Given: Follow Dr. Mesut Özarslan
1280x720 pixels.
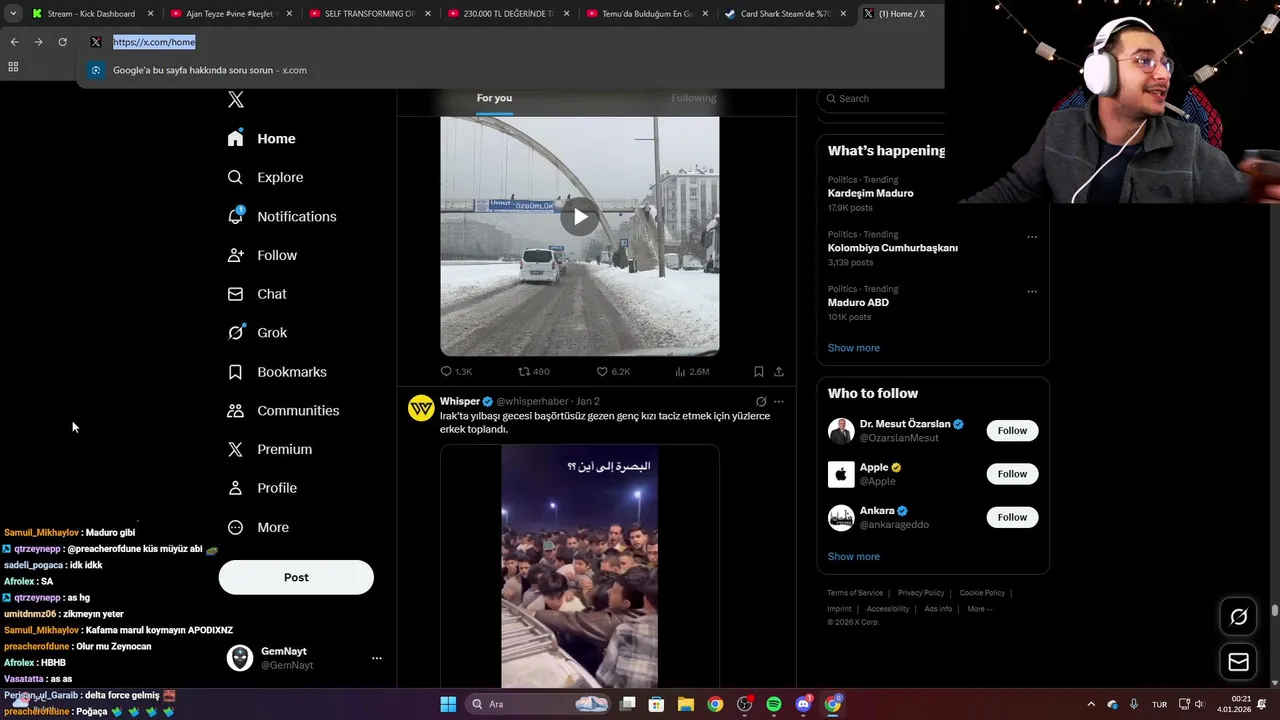Looking at the screenshot, I should click(1012, 431).
